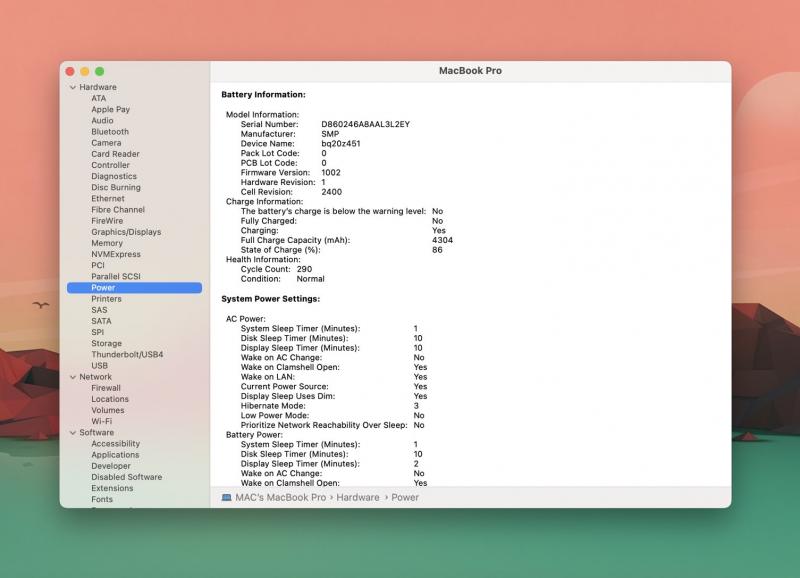Select Disc Burning in the sidebar

tap(116, 188)
